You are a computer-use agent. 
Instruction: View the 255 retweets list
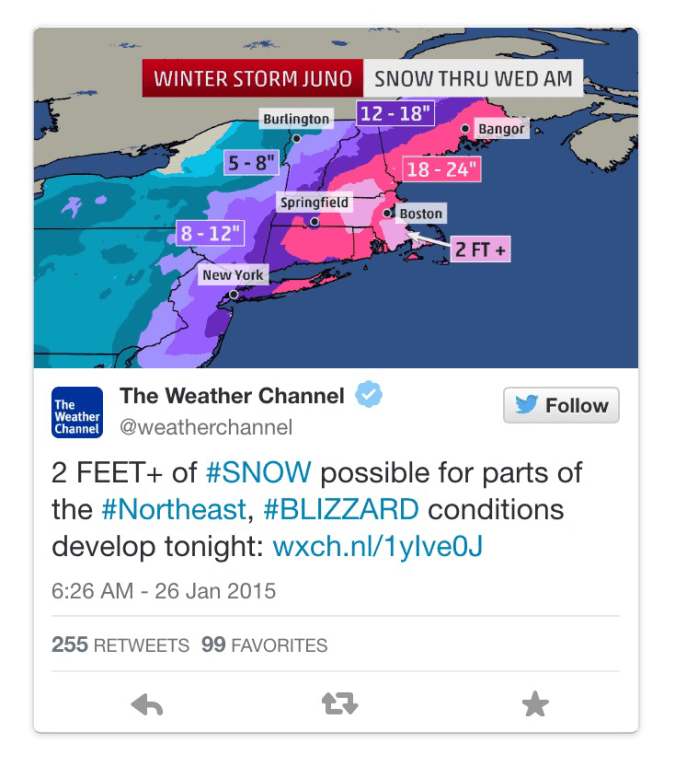pos(120,645)
